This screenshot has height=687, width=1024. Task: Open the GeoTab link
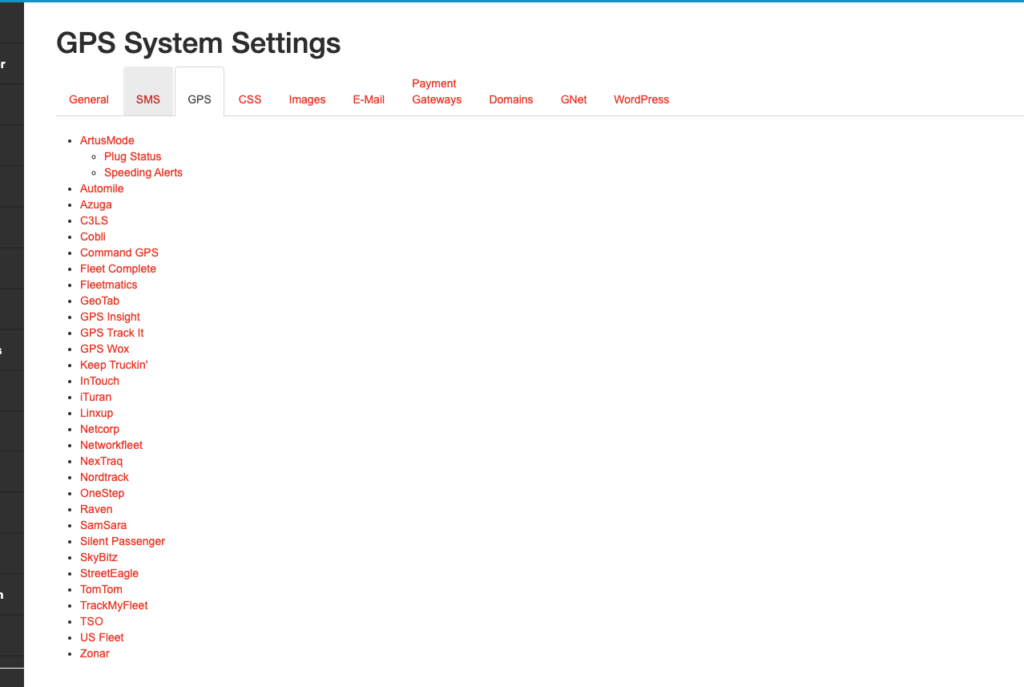[100, 300]
